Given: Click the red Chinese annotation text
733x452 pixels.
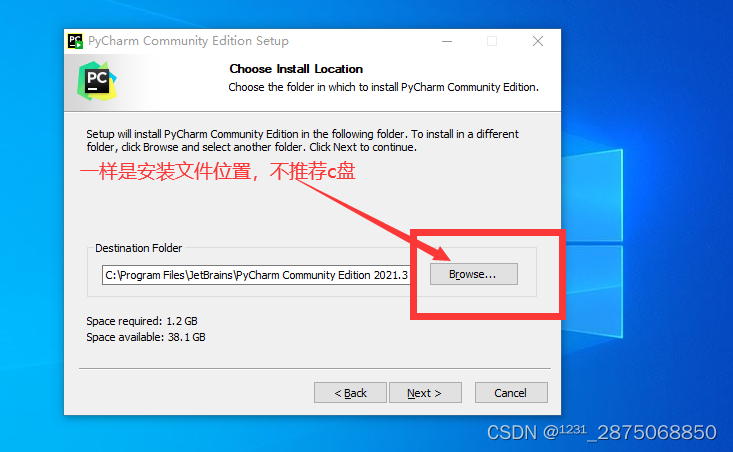Looking at the screenshot, I should (218, 172).
